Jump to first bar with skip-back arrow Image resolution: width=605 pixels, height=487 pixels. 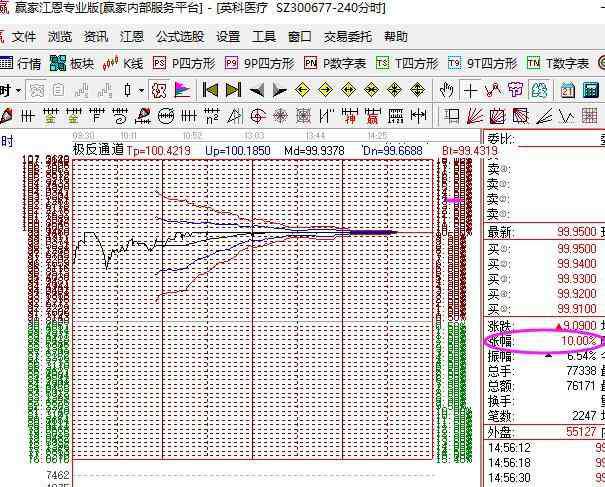[x=210, y=90]
